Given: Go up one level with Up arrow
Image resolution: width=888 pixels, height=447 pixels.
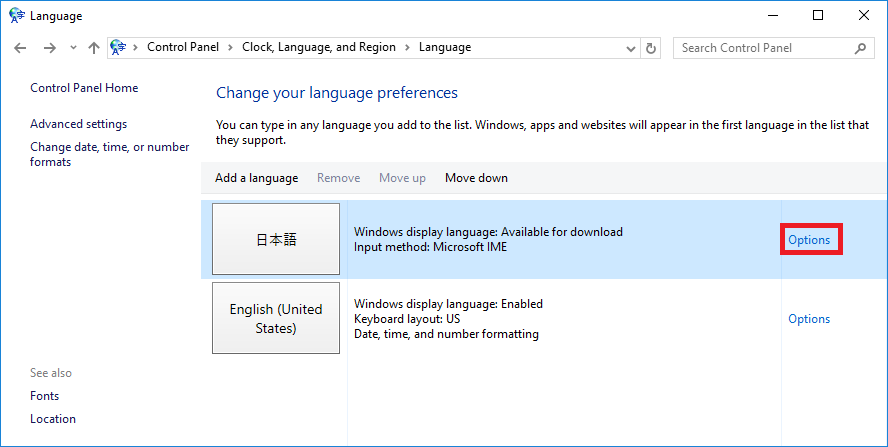Looking at the screenshot, I should (94, 48).
